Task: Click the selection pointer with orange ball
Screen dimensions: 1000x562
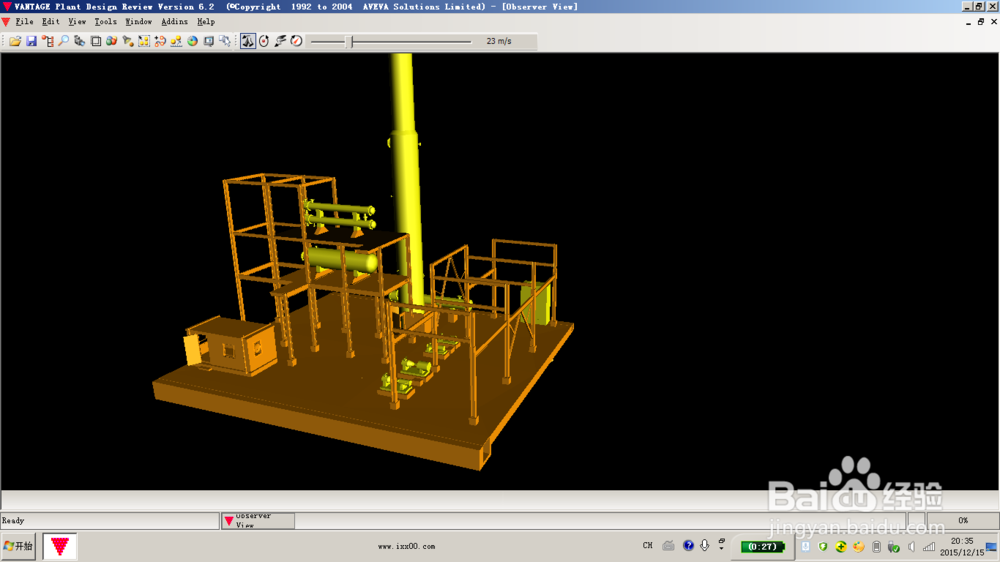Action: [128, 41]
